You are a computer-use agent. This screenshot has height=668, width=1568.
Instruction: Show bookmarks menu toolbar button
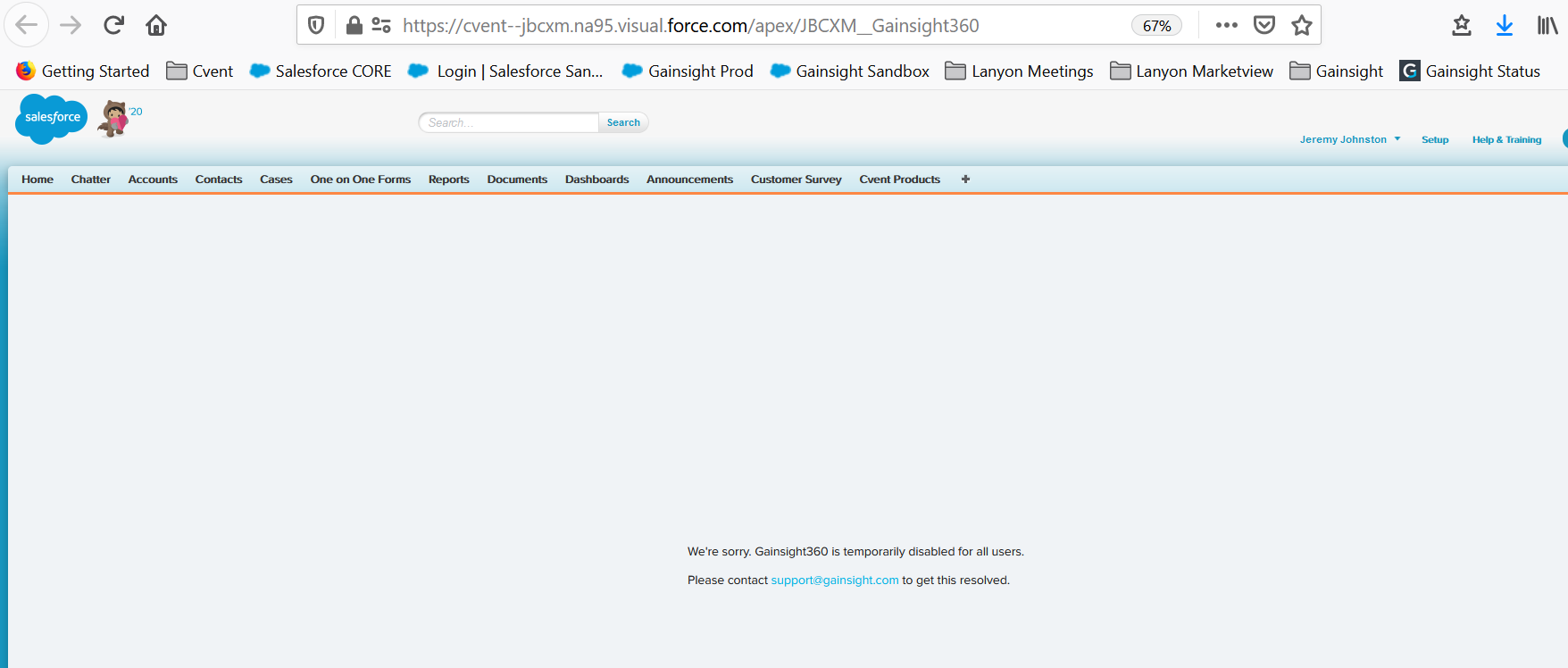(x=1462, y=25)
